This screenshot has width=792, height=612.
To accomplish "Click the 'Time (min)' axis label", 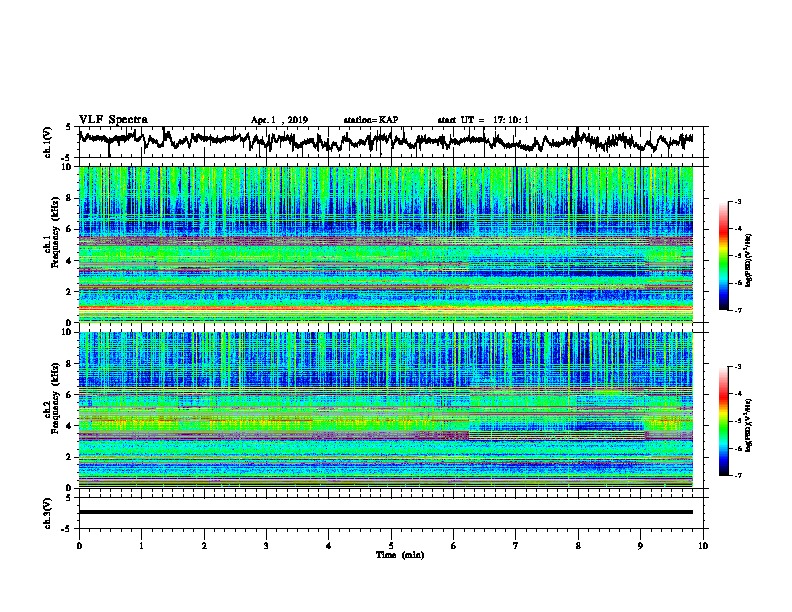I will pyautogui.click(x=400, y=555).
